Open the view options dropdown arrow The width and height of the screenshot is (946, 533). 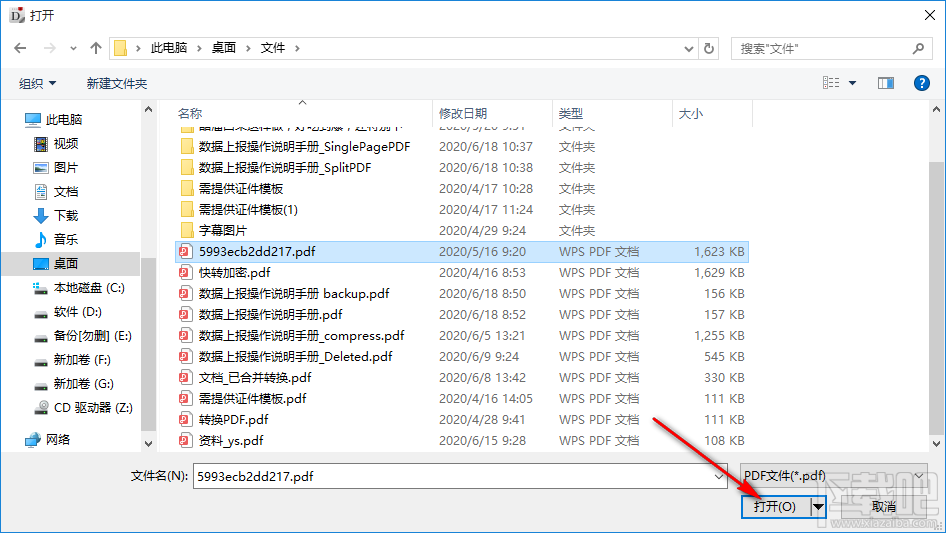click(x=852, y=83)
